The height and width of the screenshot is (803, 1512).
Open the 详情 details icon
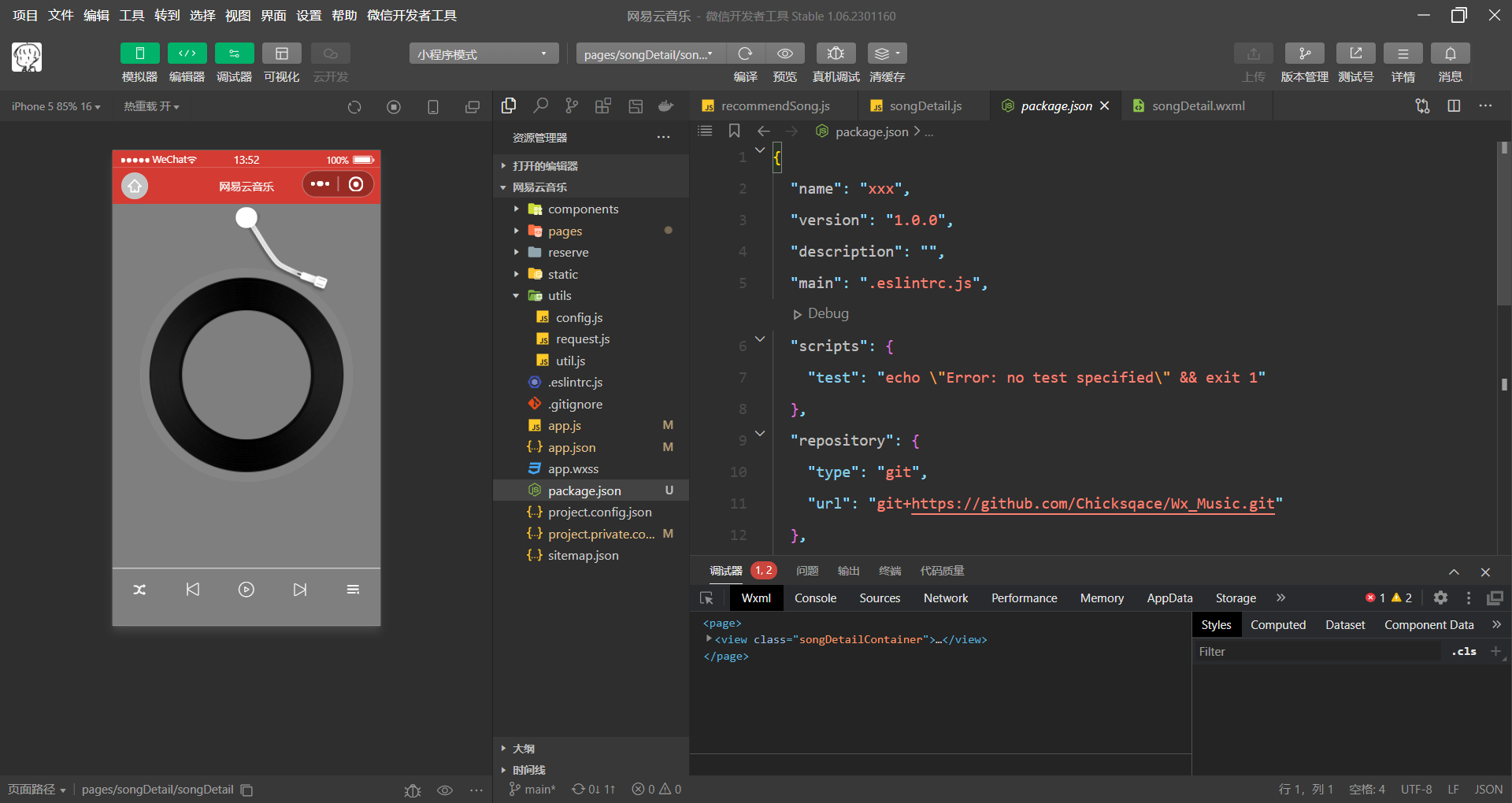(x=1403, y=54)
